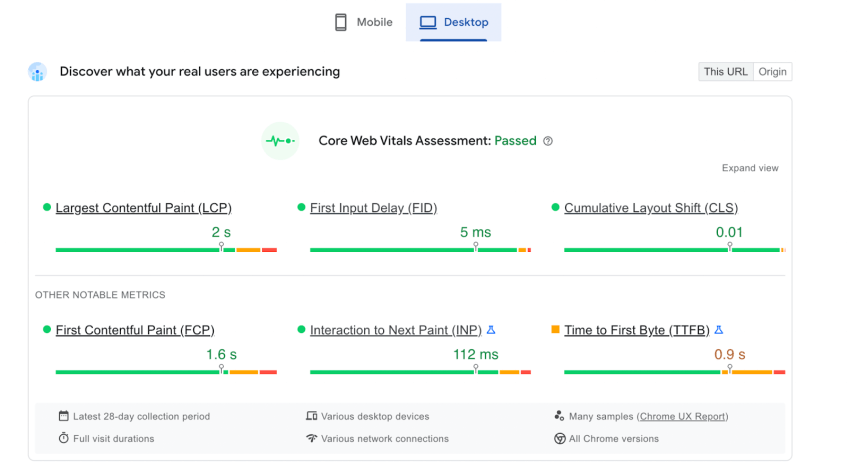This screenshot has height=470, width=849.
Task: Open the Chrome UX Report link
Action: [x=683, y=416]
